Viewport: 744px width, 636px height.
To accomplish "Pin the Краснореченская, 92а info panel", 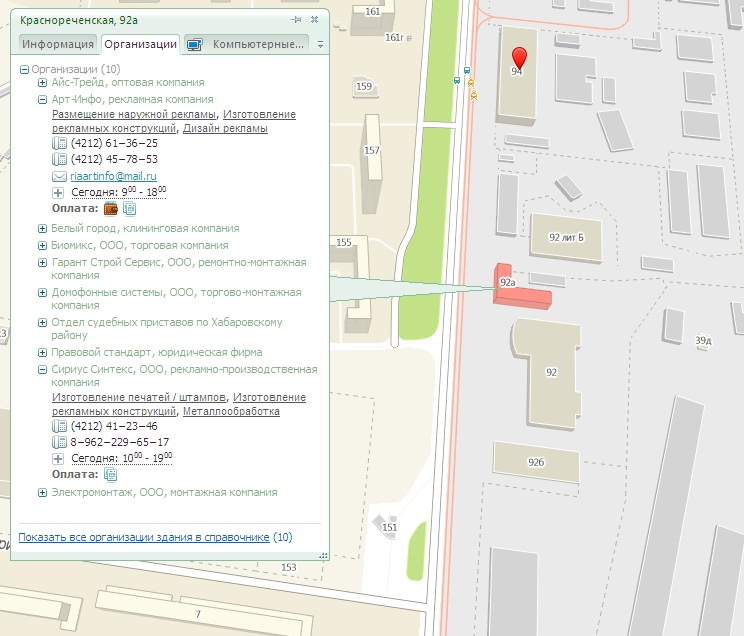I will pos(296,20).
